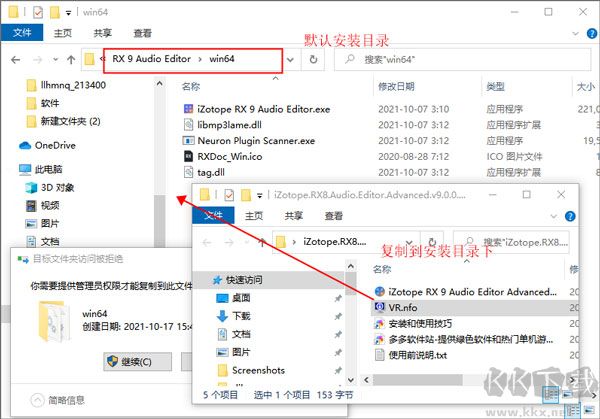Click the 文件 tab in the iZotope.RX8 window

pyautogui.click(x=213, y=215)
